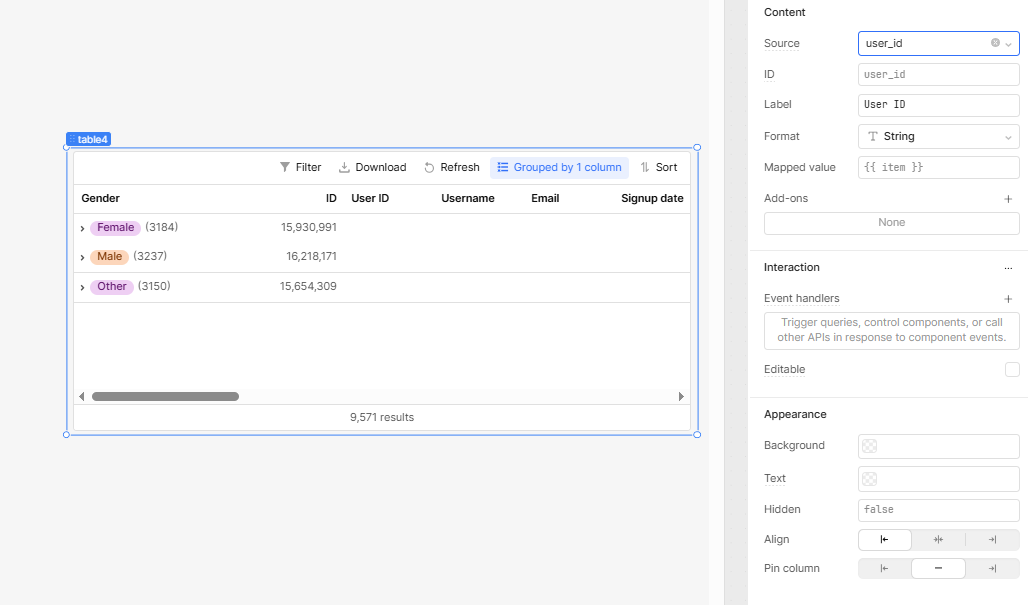Clear the Source field value

pyautogui.click(x=995, y=43)
